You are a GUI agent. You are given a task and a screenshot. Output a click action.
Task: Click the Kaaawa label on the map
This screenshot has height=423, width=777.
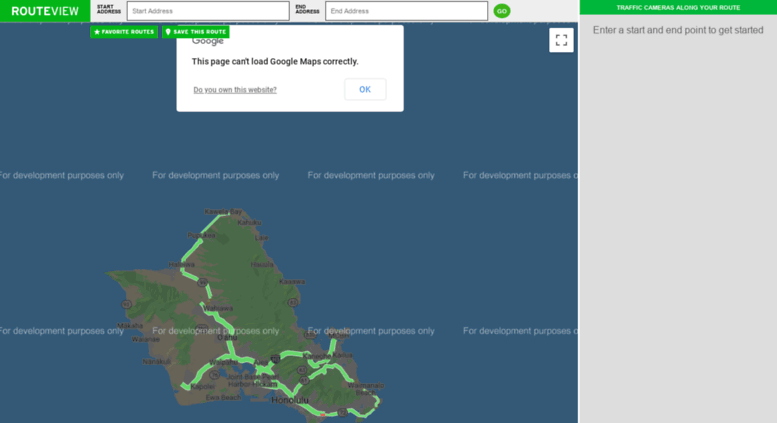(292, 281)
